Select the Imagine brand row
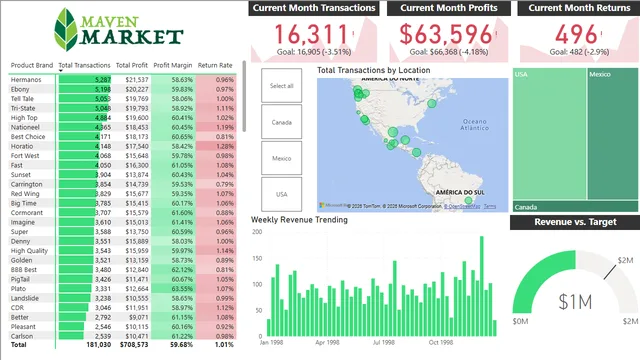The height and width of the screenshot is (360, 640). tap(122, 222)
